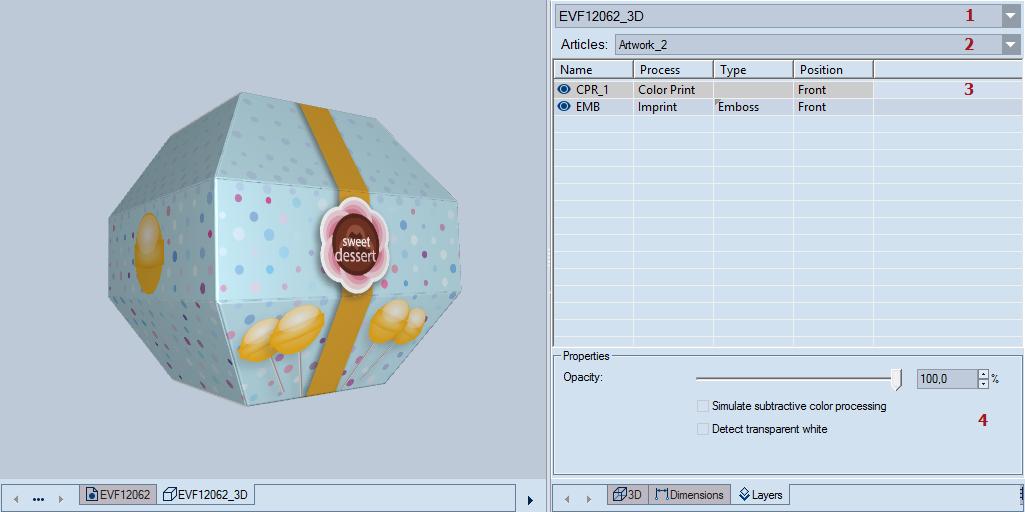Switch to the EVF12062 drawing tab
The image size is (1025, 512).
(x=118, y=494)
